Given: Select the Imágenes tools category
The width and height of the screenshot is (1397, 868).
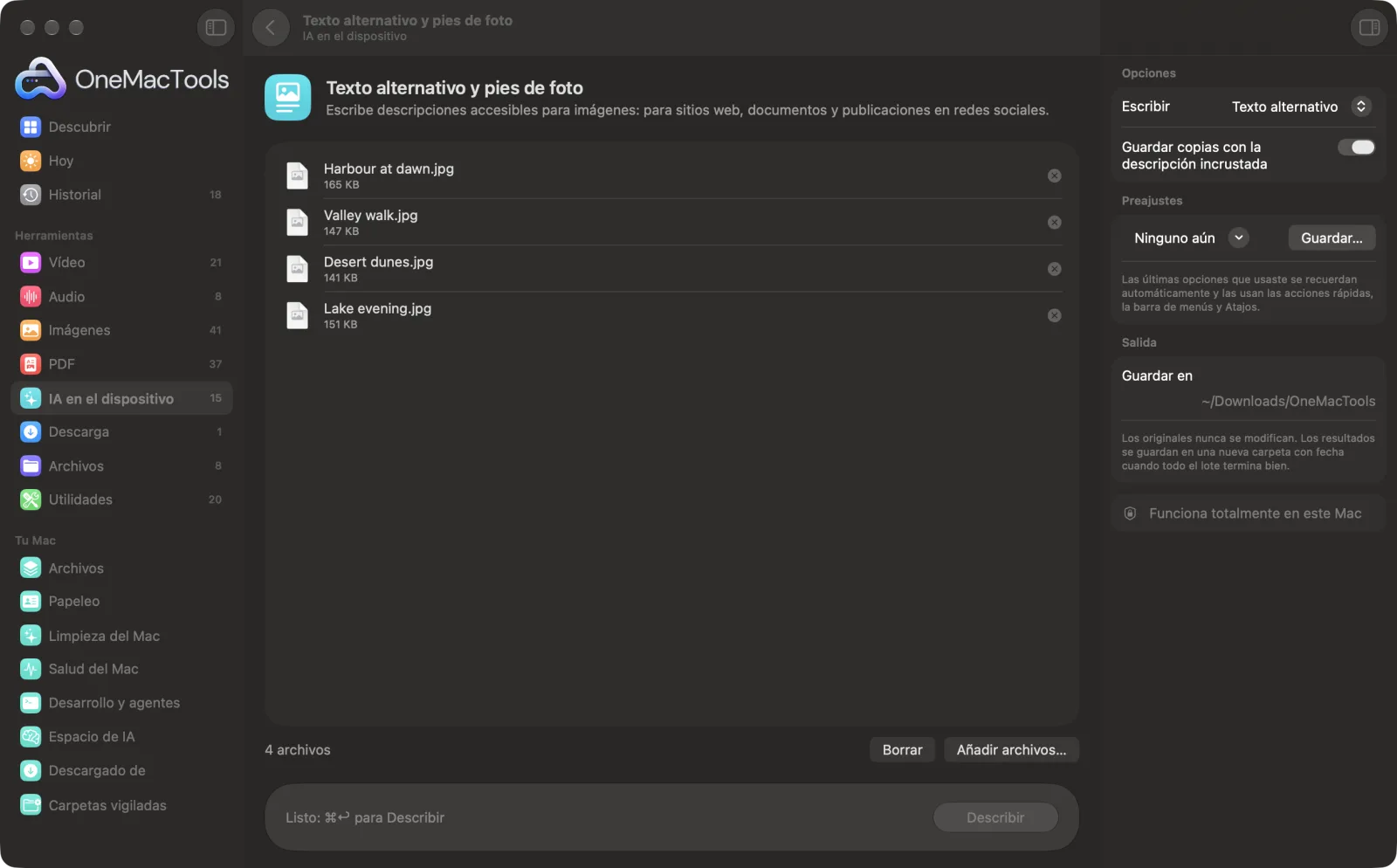Looking at the screenshot, I should click(121, 330).
